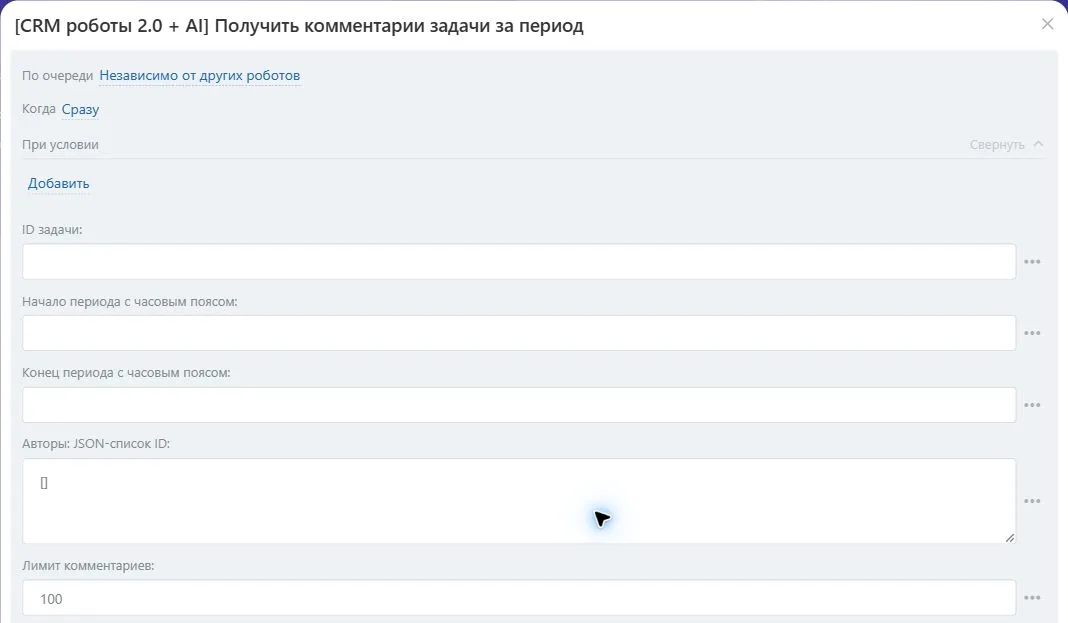Add a condition via Добавить link

[59, 183]
